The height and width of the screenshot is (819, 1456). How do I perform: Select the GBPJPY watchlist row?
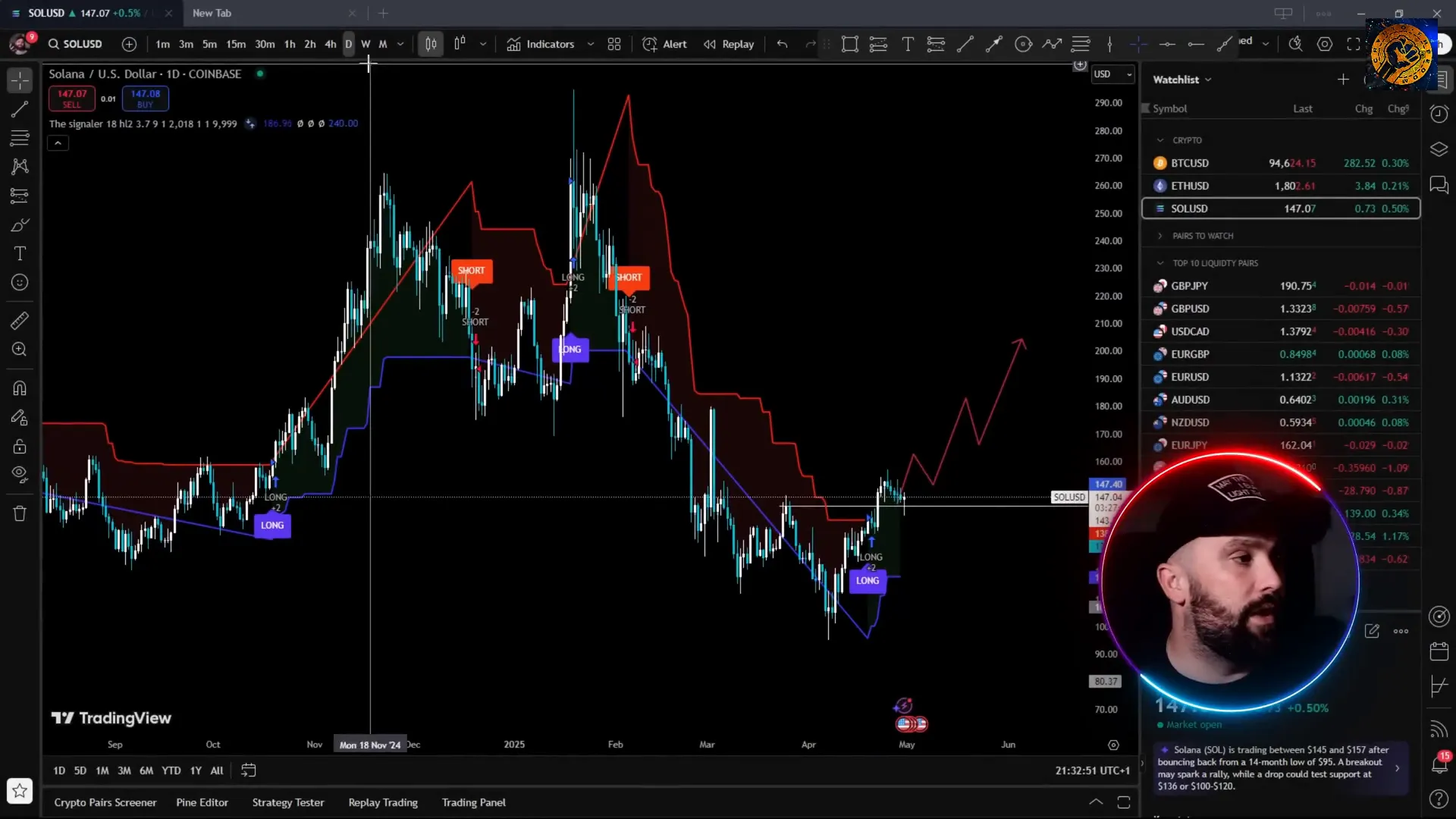pos(1281,286)
